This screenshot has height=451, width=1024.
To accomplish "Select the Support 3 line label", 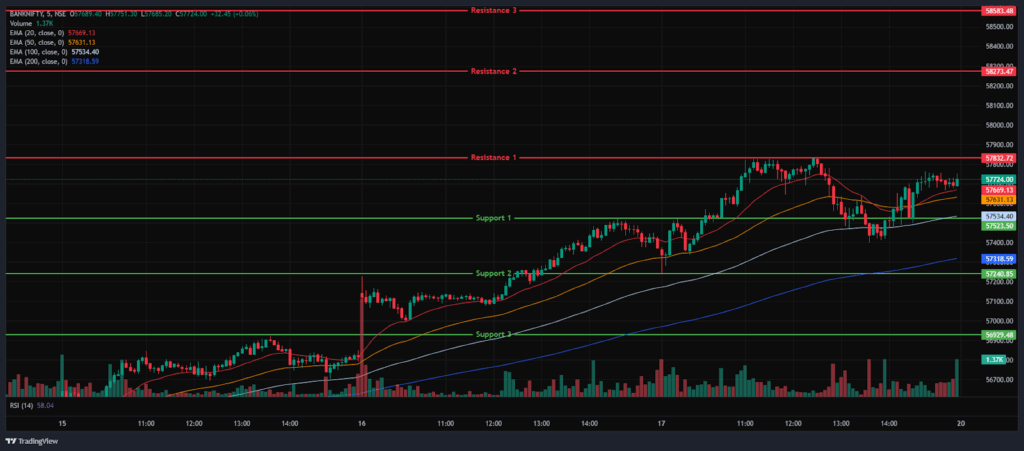I will tap(493, 334).
